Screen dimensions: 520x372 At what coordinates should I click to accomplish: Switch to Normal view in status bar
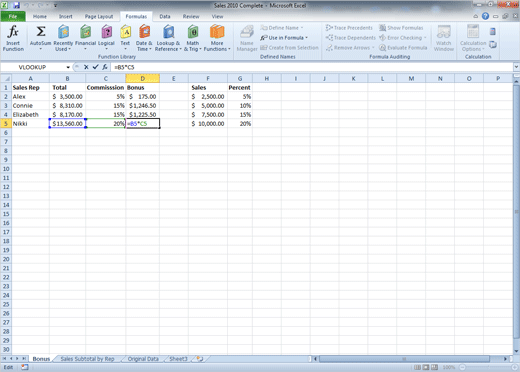[417, 367]
